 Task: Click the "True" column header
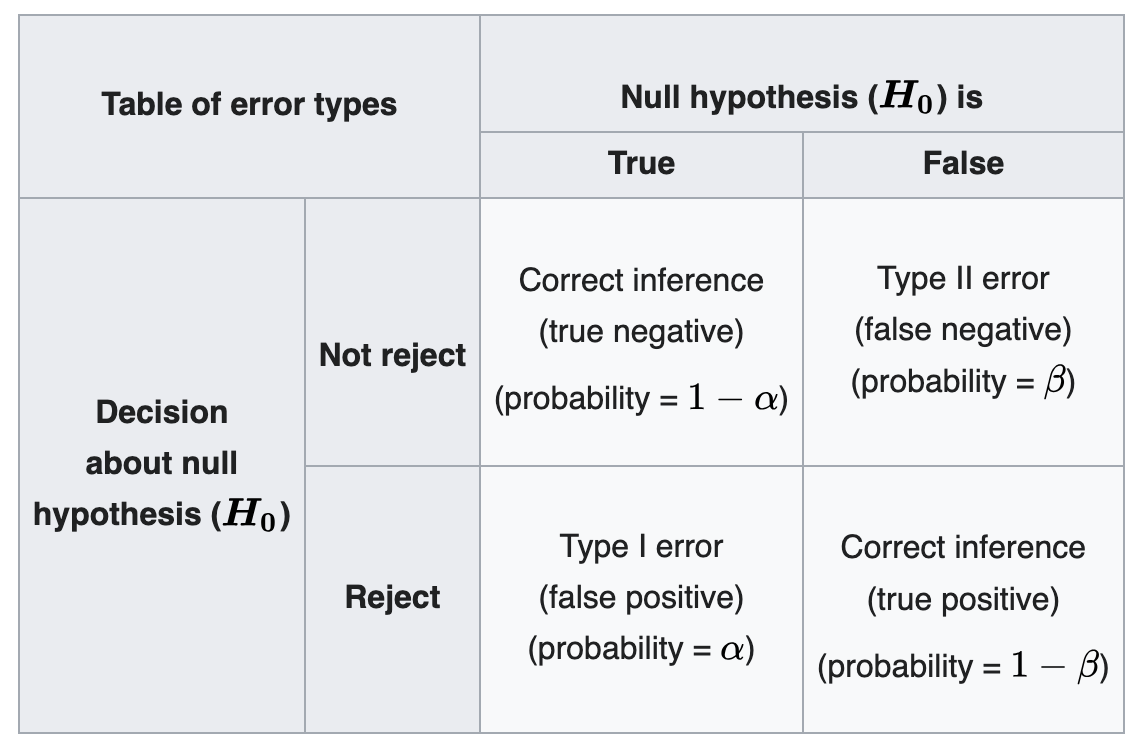coord(641,163)
